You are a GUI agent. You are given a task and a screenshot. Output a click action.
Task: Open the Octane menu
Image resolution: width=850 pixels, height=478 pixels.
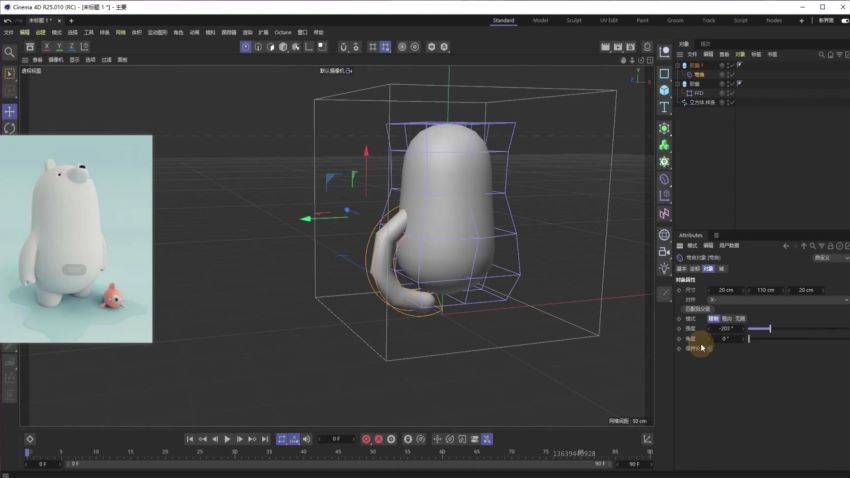coord(282,33)
